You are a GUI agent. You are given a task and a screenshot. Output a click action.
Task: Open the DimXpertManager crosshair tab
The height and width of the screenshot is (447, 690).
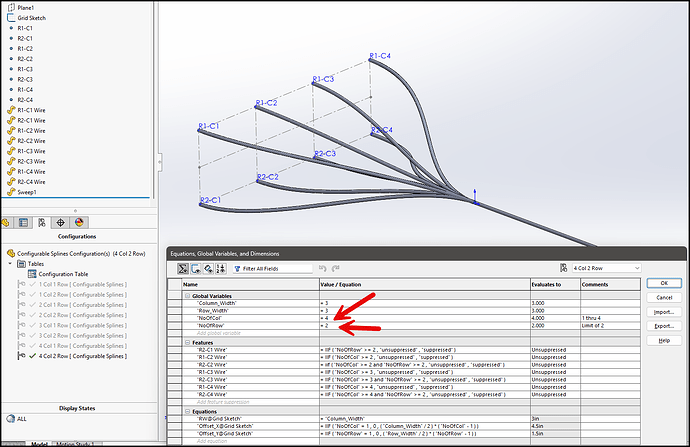[x=60, y=223]
